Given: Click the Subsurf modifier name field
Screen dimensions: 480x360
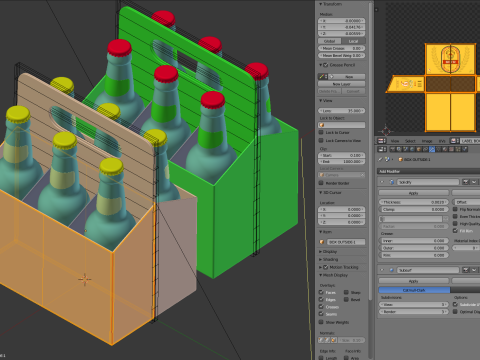Looking at the screenshot, I should [428, 270].
